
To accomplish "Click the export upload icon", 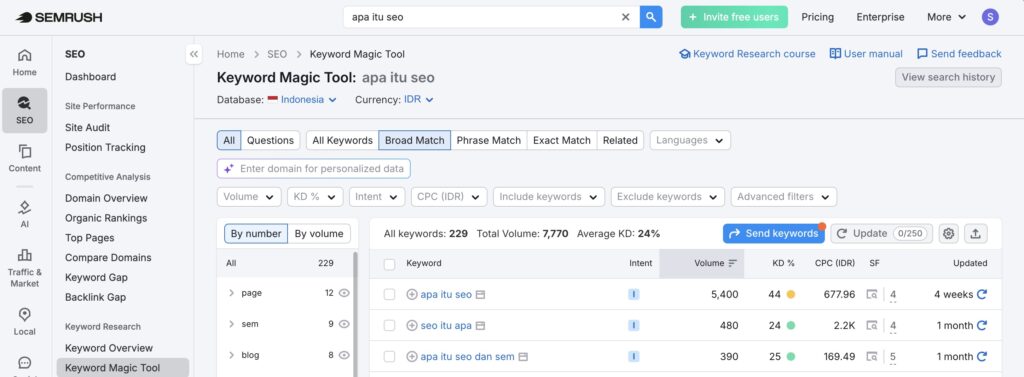I will pos(976,233).
